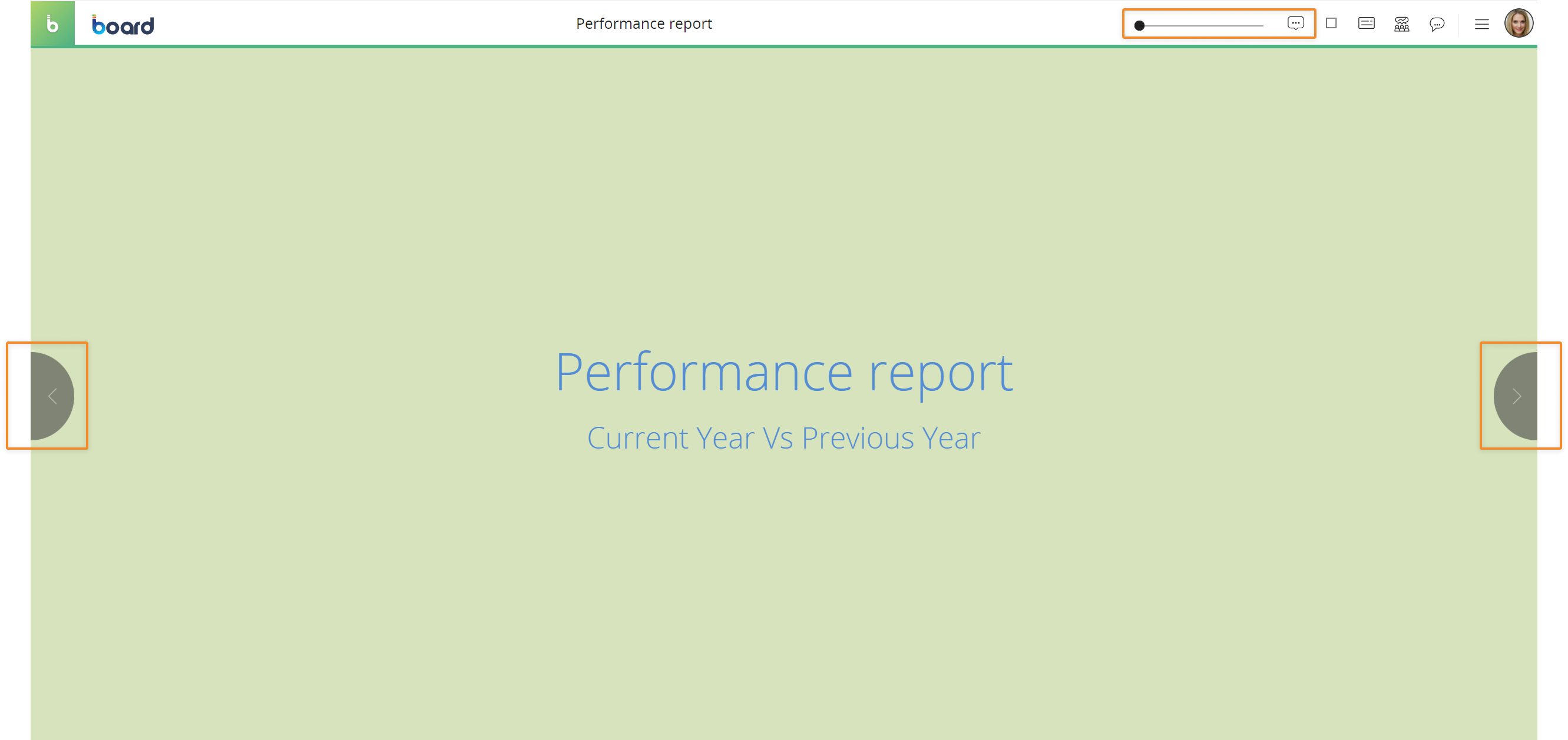Open the hamburger main menu
Viewport: 1568px width, 740px height.
(x=1481, y=24)
